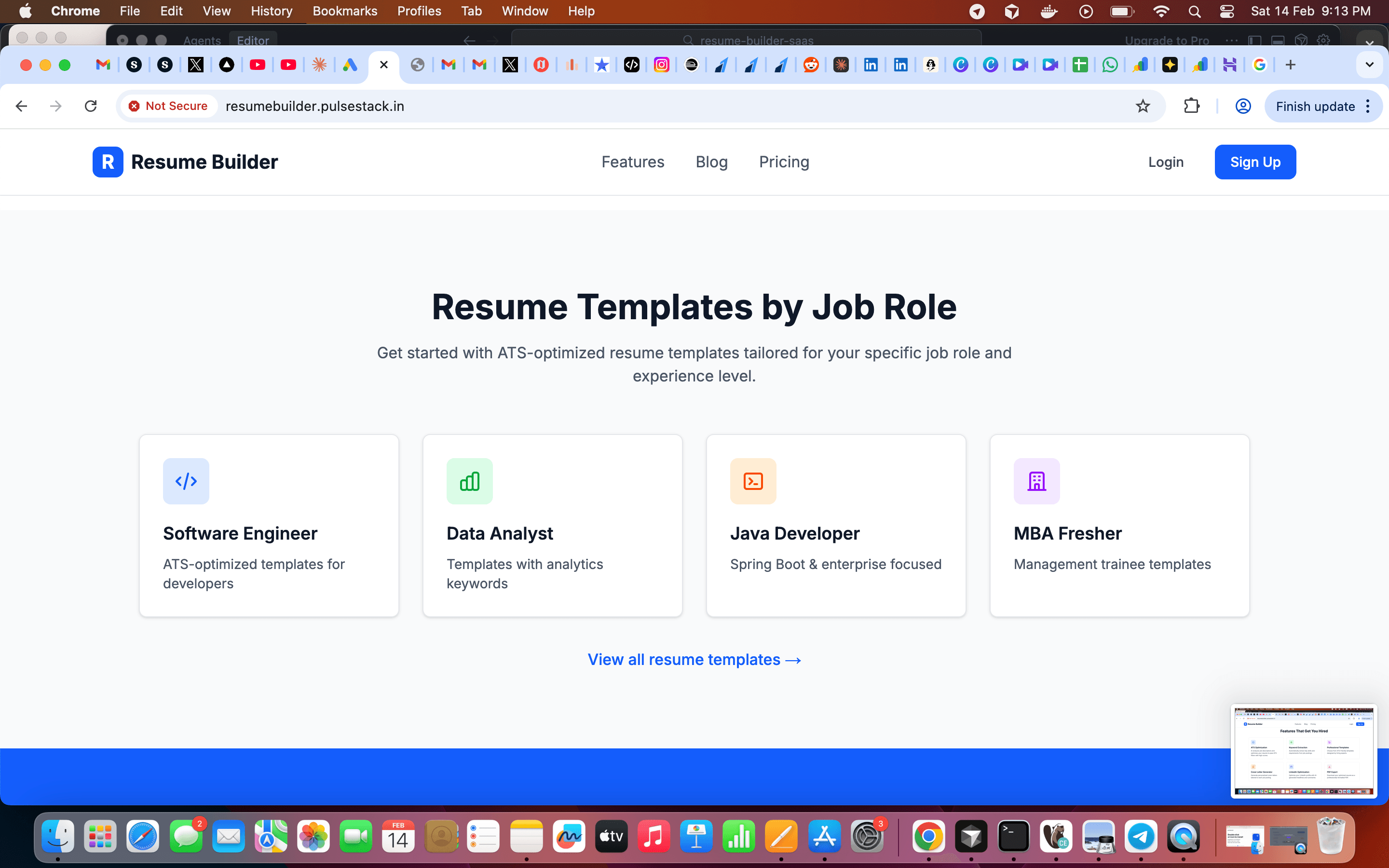Click View all resume templates link
Image resolution: width=1389 pixels, height=868 pixels.
point(694,659)
